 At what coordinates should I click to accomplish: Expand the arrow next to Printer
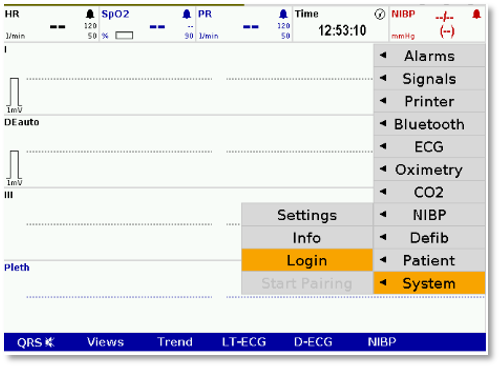[383, 100]
